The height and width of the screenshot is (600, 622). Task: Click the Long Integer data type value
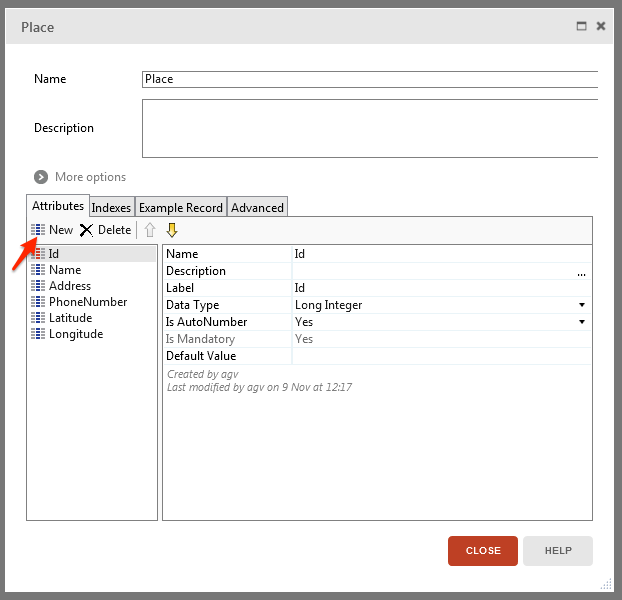(x=328, y=305)
